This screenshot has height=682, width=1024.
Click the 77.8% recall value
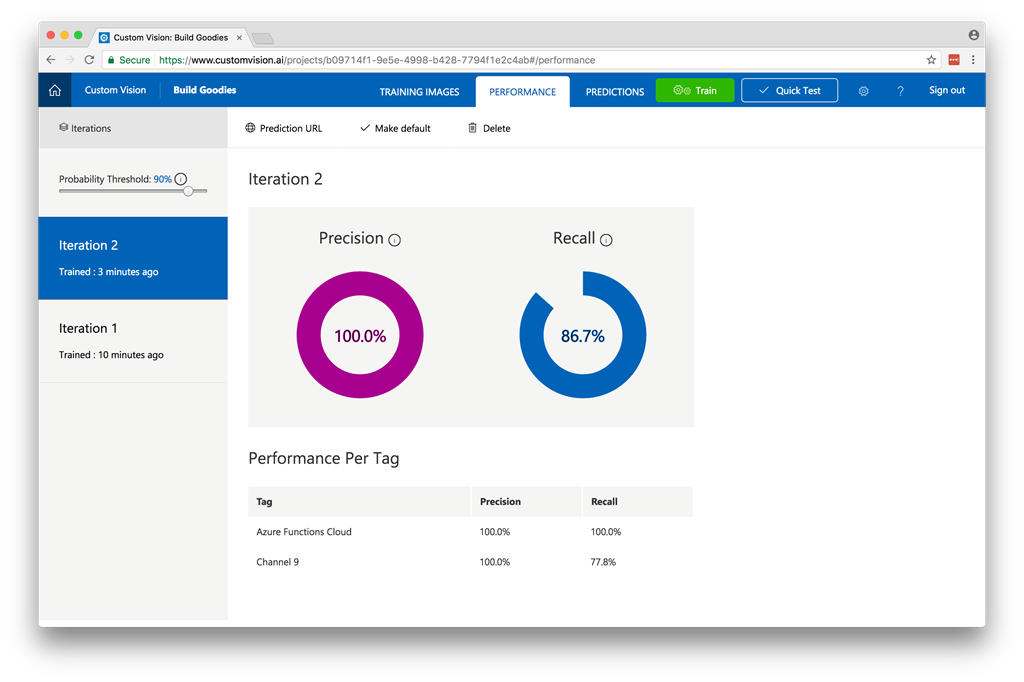tap(603, 562)
